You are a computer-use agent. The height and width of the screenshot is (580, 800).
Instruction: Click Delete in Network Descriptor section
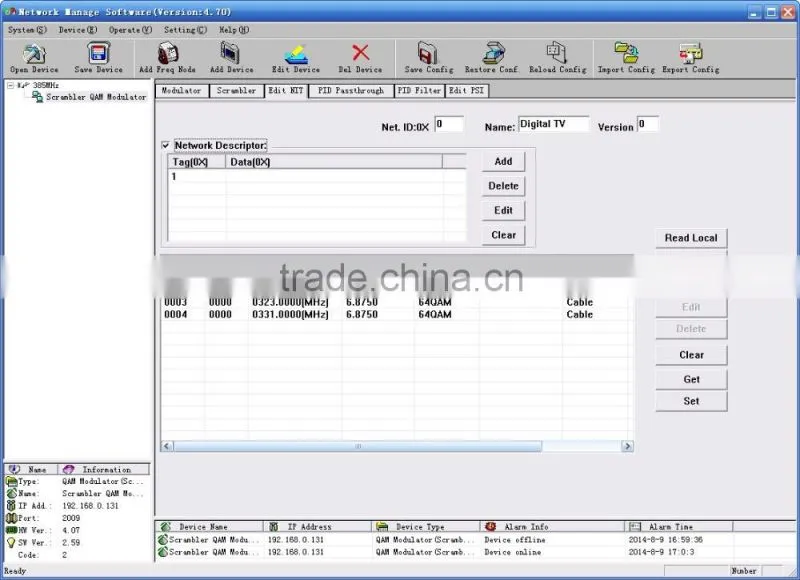click(503, 186)
